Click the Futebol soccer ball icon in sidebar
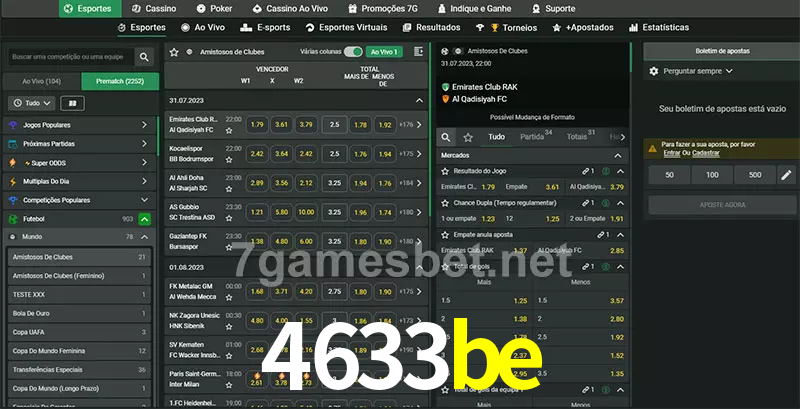 (x=13, y=219)
